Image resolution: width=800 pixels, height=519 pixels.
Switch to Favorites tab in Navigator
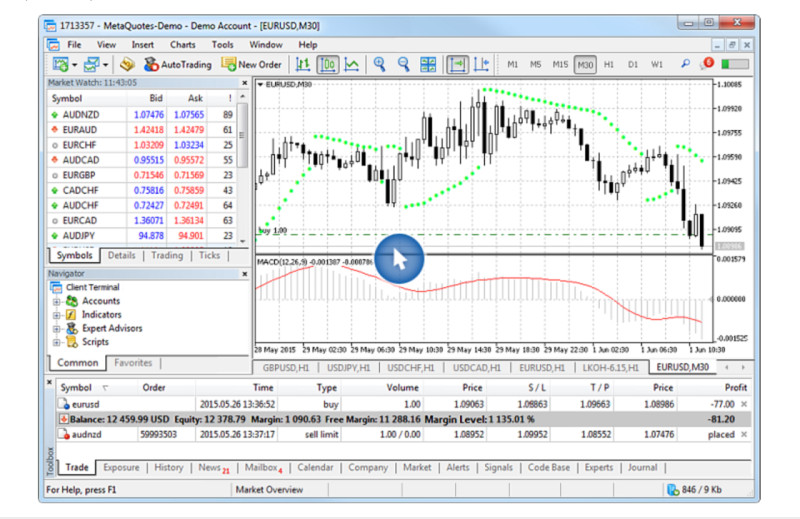pyautogui.click(x=133, y=363)
